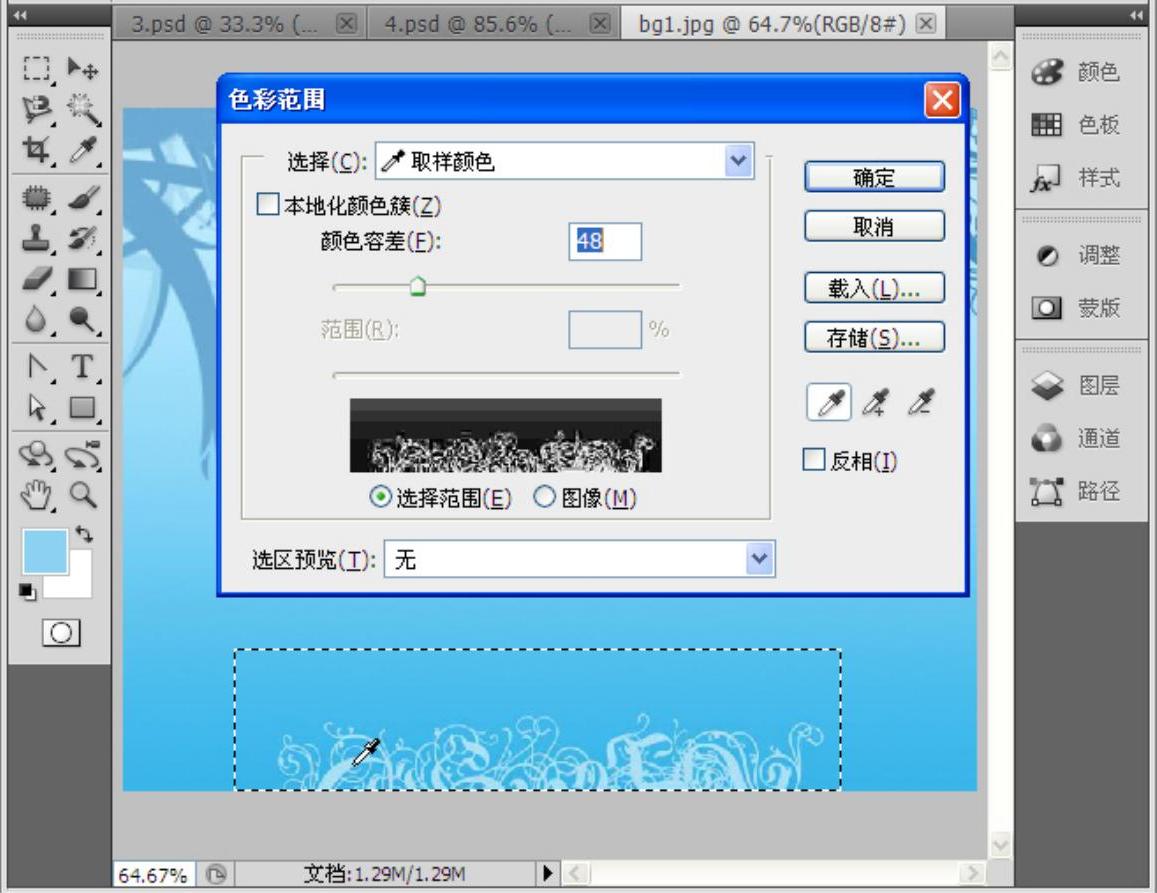Check the 反相 invert checkbox
The height and width of the screenshot is (893, 1157).
pyautogui.click(x=814, y=460)
